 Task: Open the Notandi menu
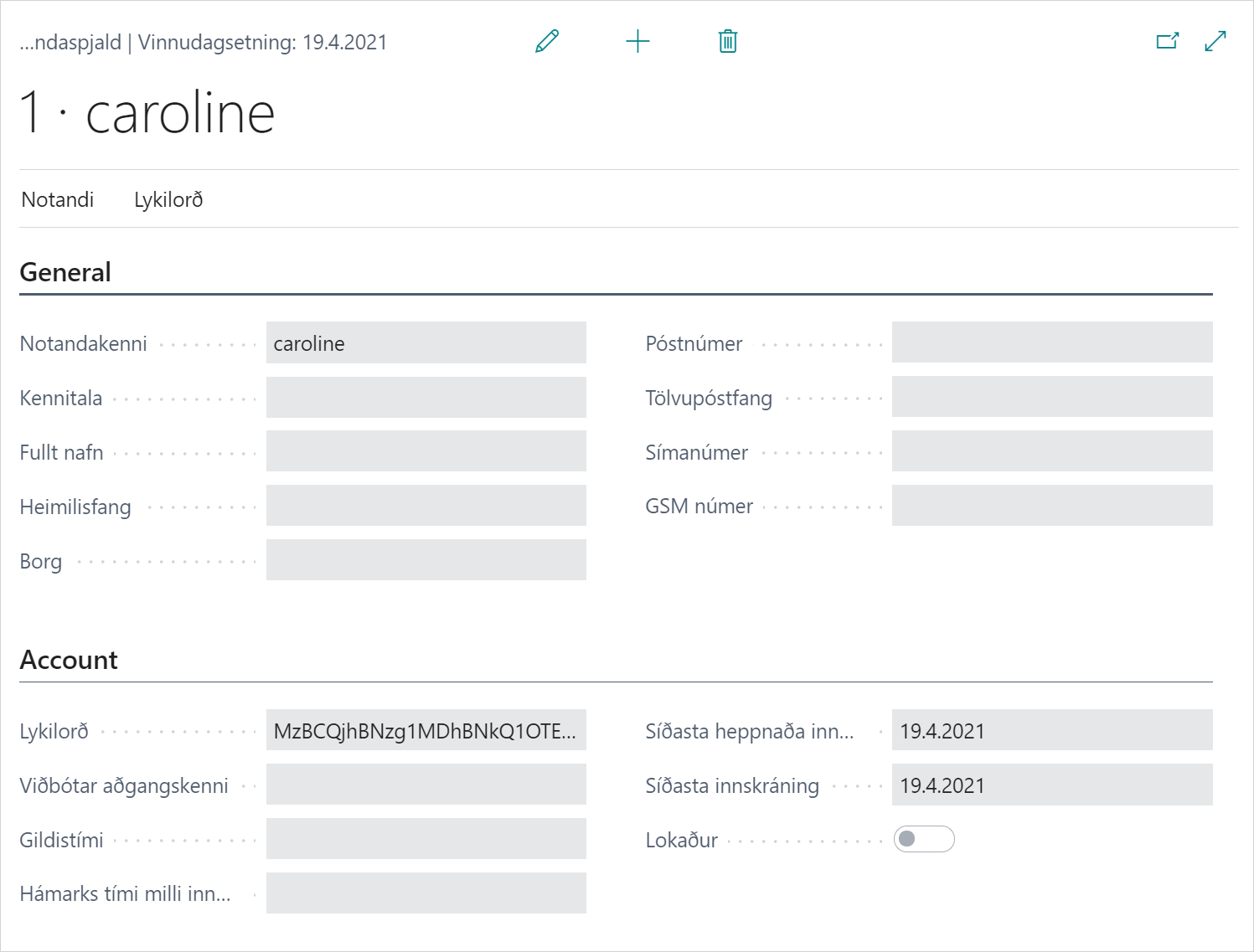tap(58, 199)
